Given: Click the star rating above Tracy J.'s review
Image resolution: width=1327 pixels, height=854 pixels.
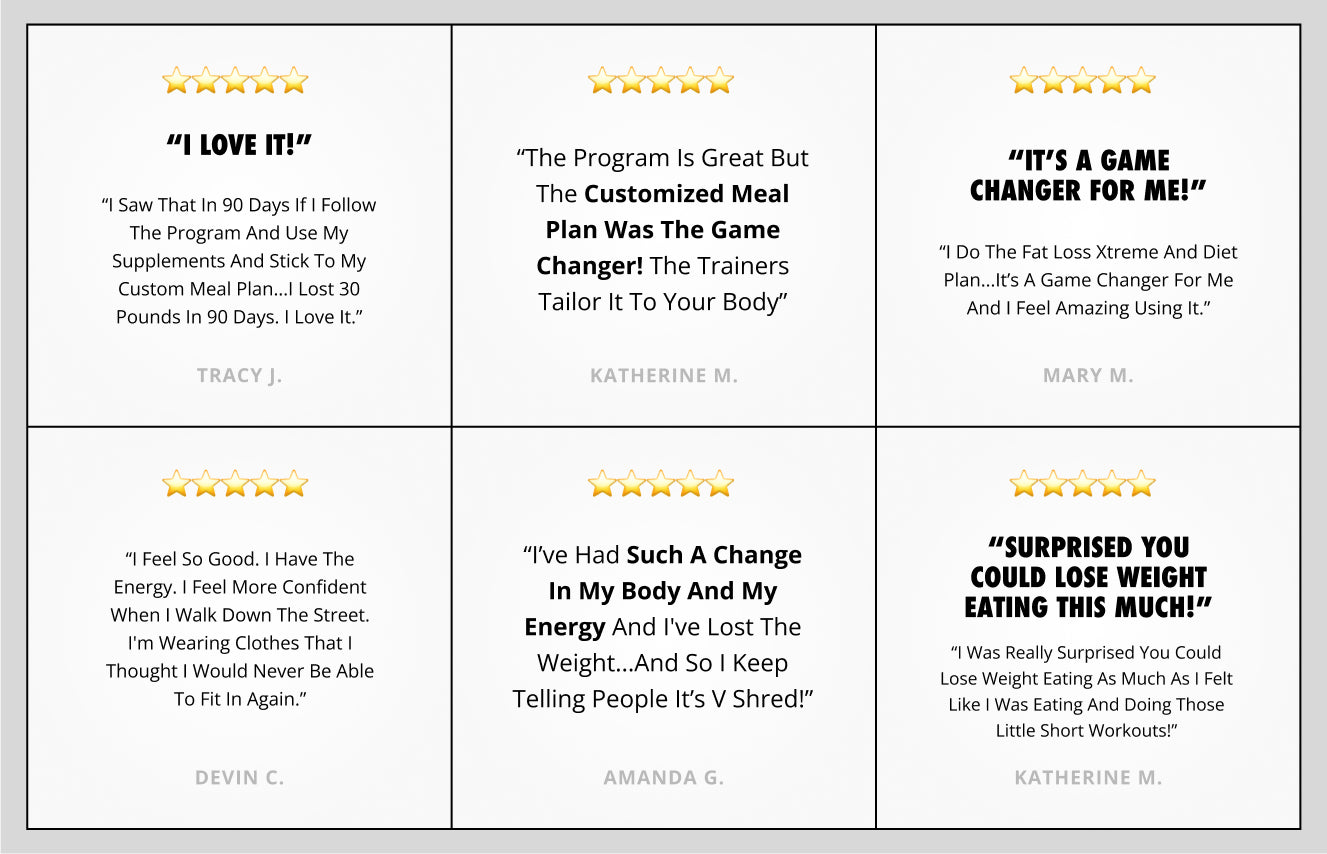Looking at the screenshot, I should coord(235,80).
